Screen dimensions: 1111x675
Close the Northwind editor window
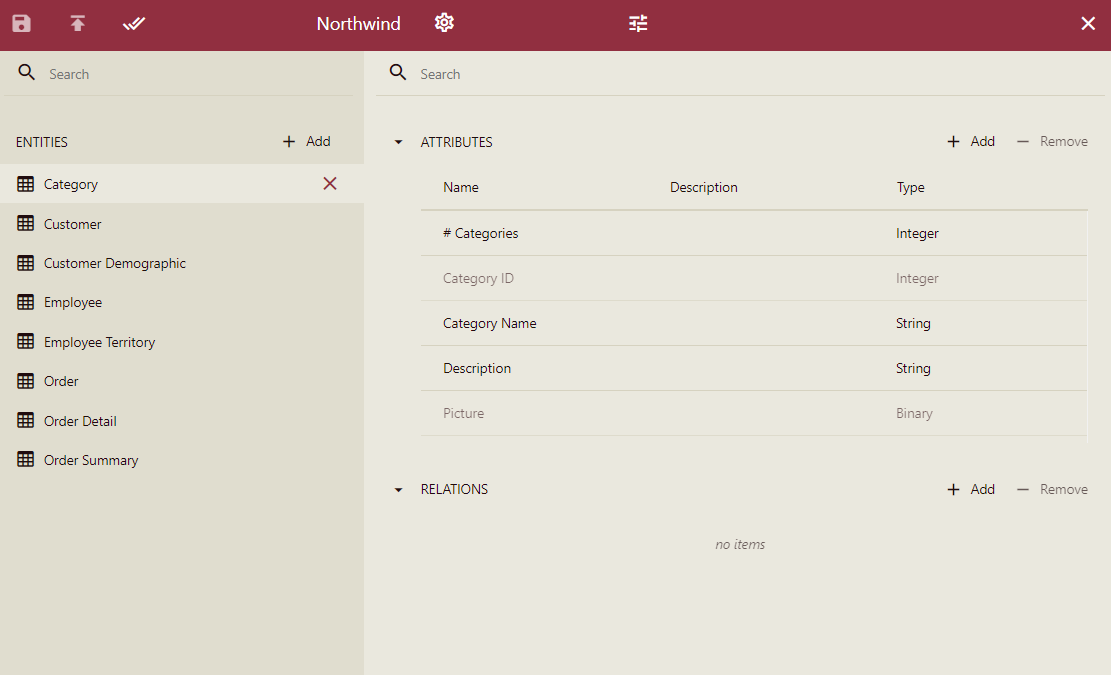(1088, 22)
